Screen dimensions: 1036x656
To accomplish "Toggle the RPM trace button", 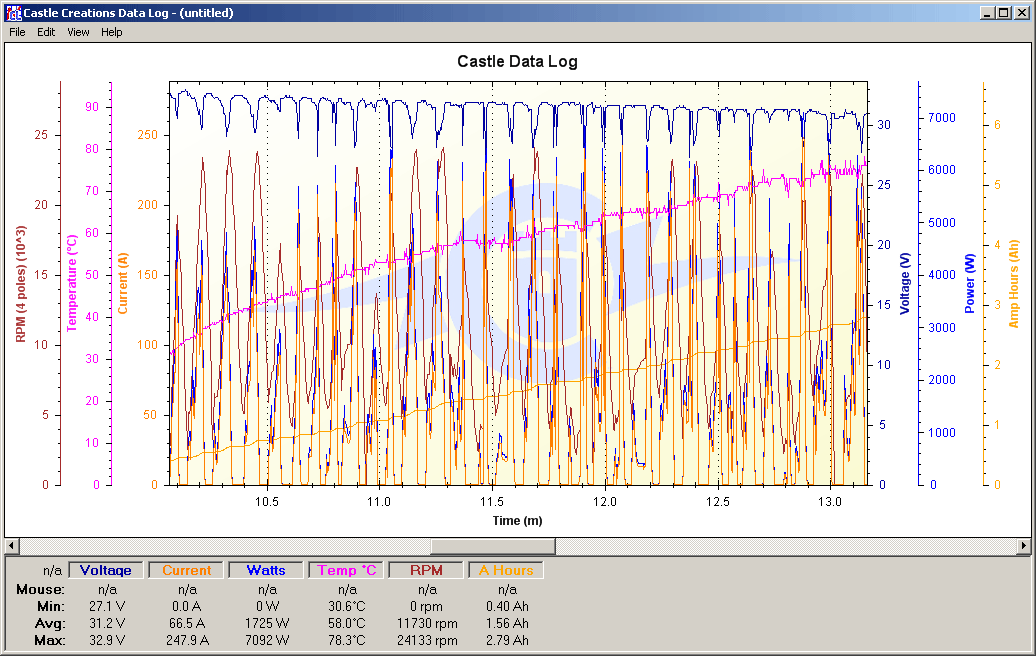I will 426,570.
